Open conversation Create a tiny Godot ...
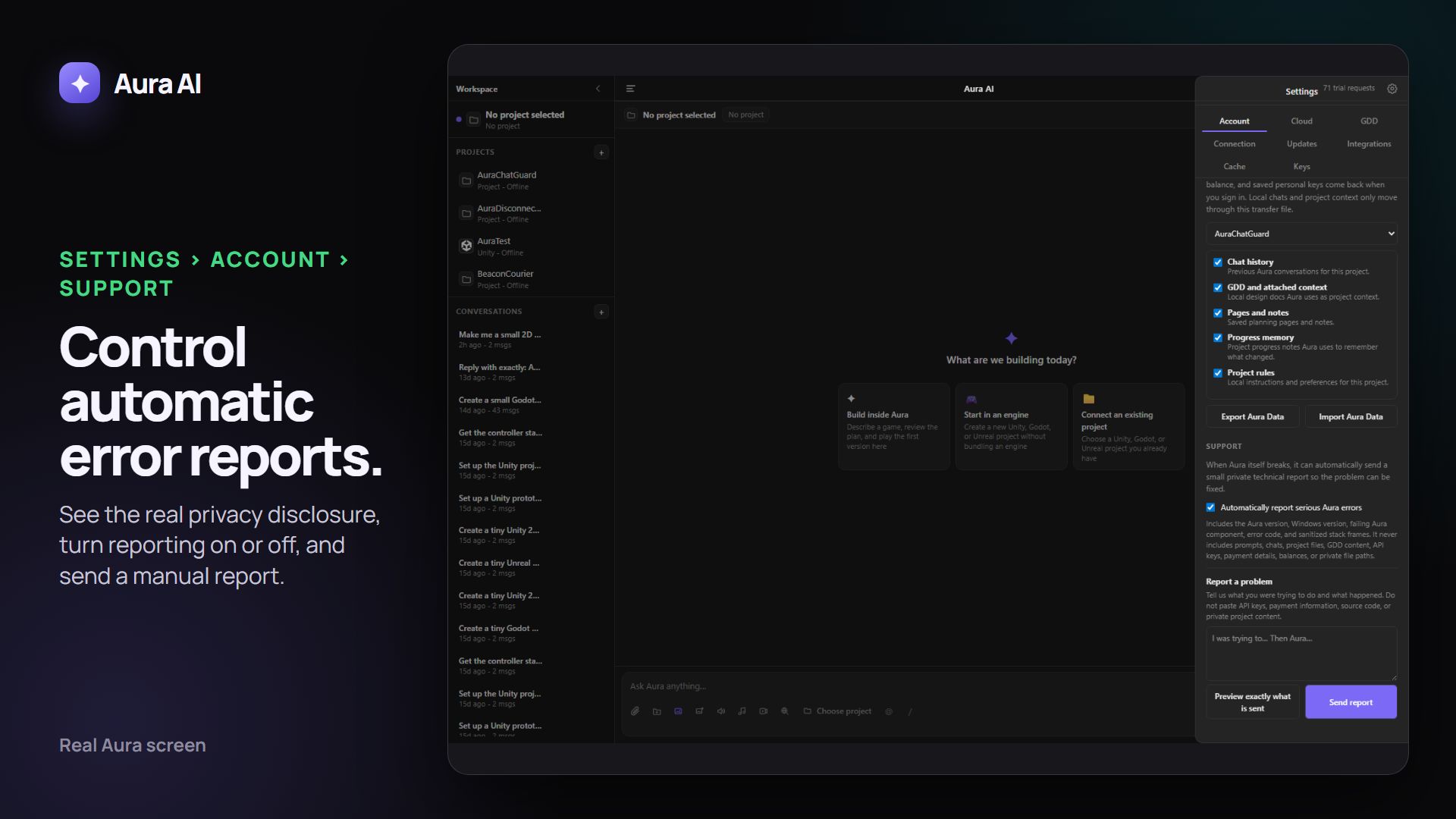 click(531, 632)
